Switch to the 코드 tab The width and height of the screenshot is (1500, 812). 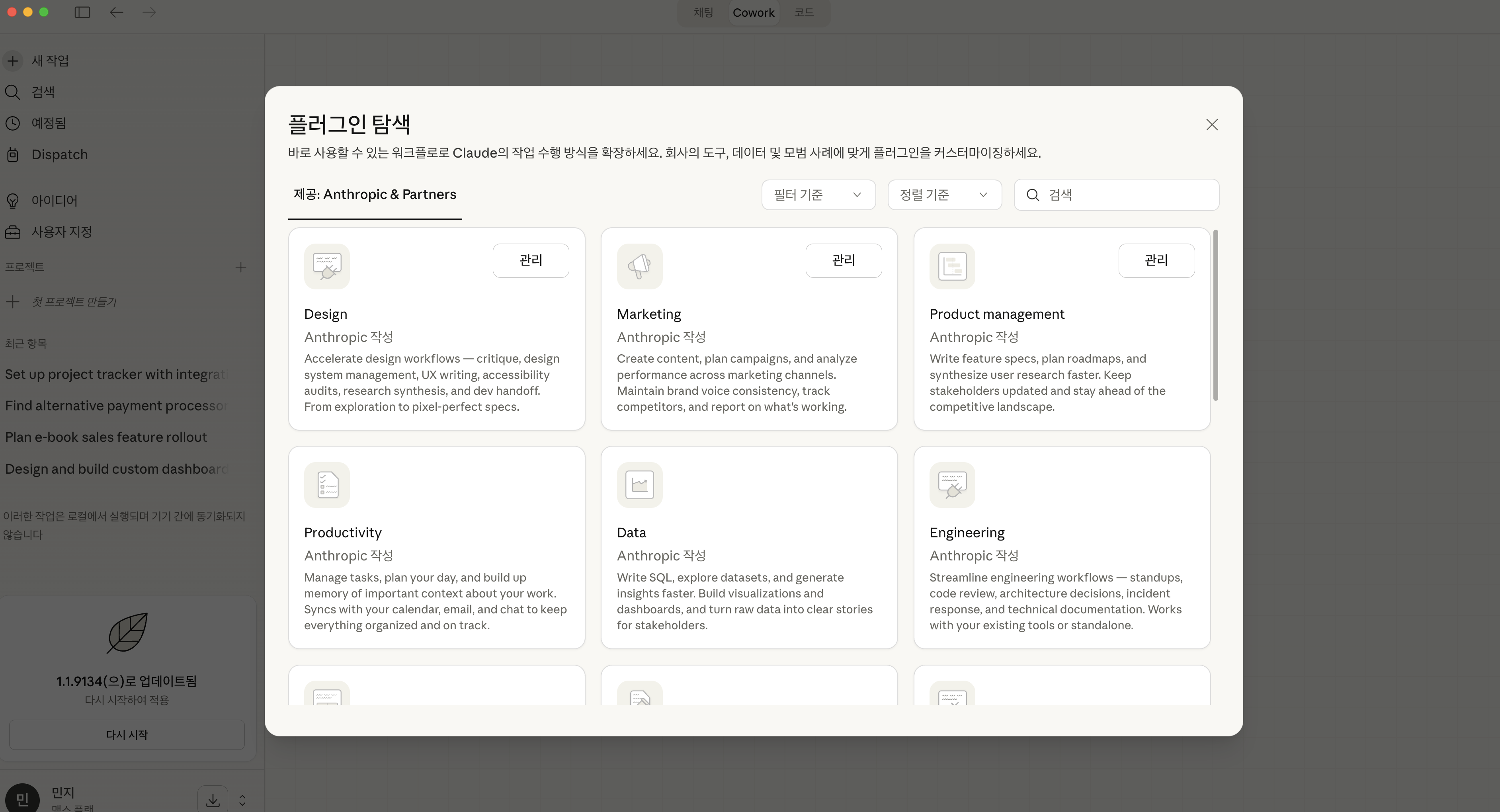(804, 12)
